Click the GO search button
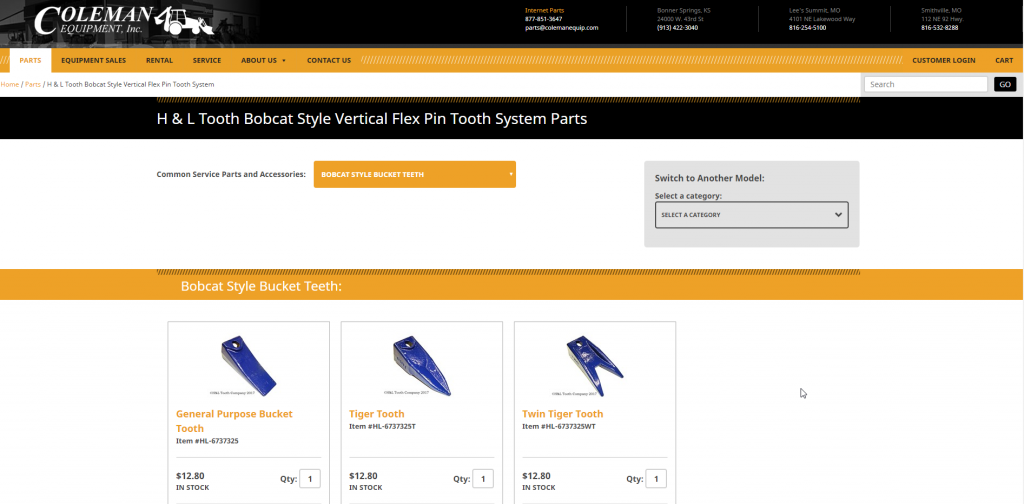Image resolution: width=1024 pixels, height=504 pixels. (x=1005, y=84)
